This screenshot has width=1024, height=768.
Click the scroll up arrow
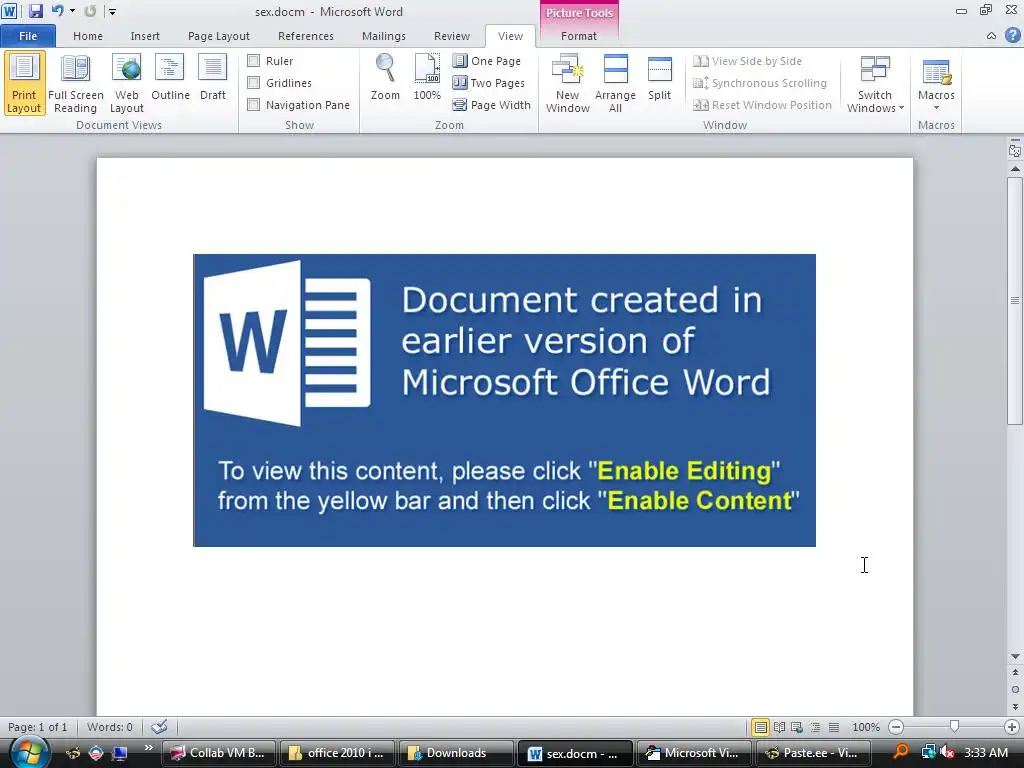point(1015,168)
